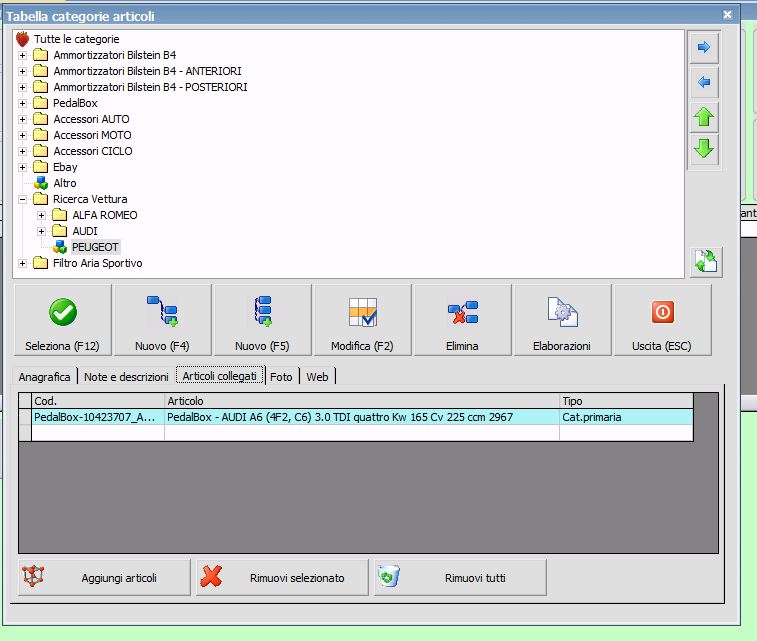Expand Ammortizzatori Bilstein B4 - POSTERIORI node
Viewport: 757px width, 641px height.
(22, 87)
